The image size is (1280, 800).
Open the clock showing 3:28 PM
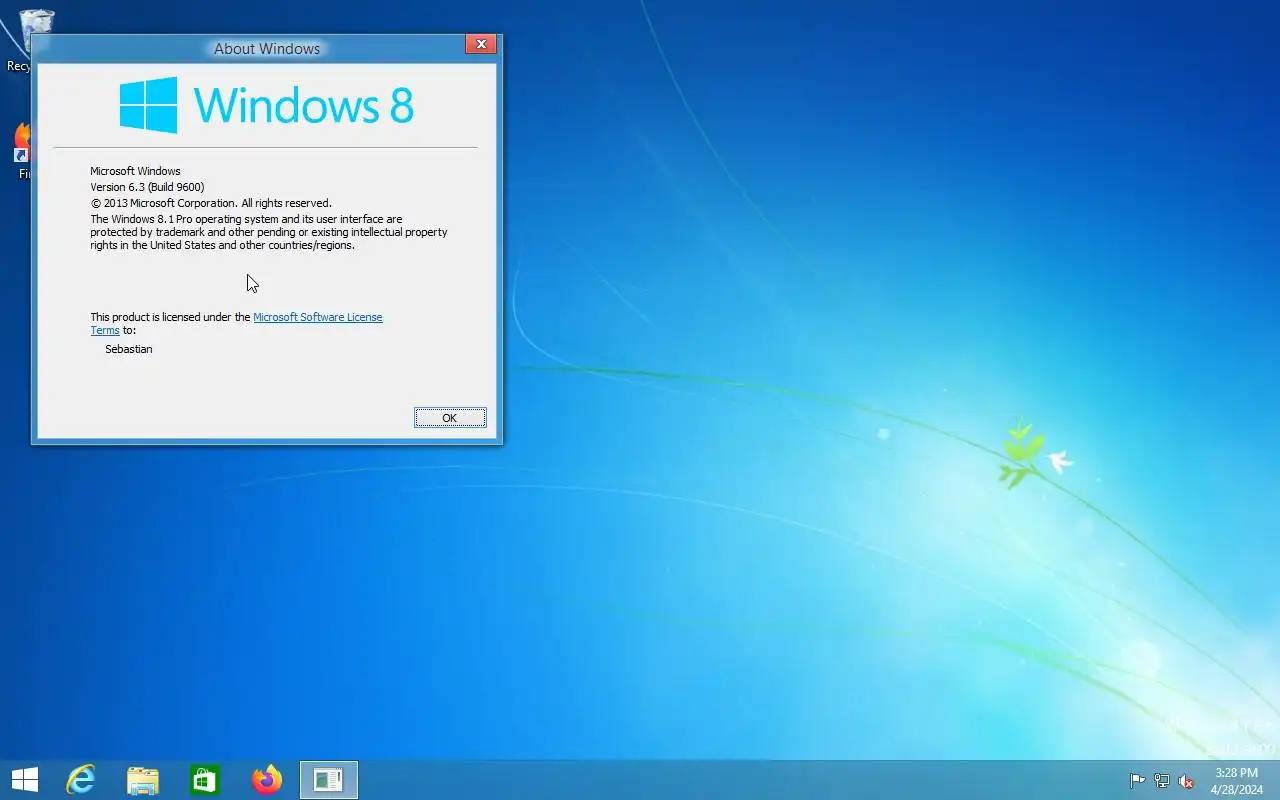click(x=1237, y=781)
